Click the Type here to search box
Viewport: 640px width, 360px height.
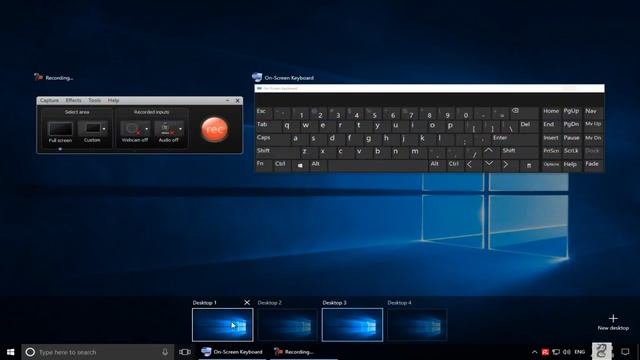[98, 352]
